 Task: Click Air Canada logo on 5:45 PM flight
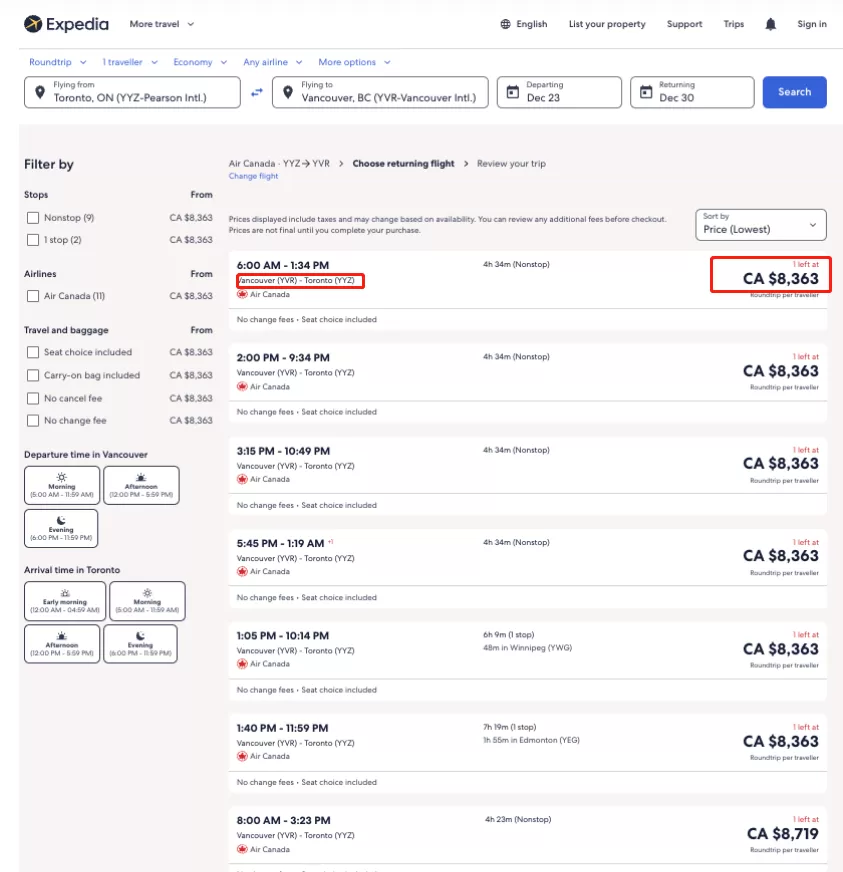242,571
